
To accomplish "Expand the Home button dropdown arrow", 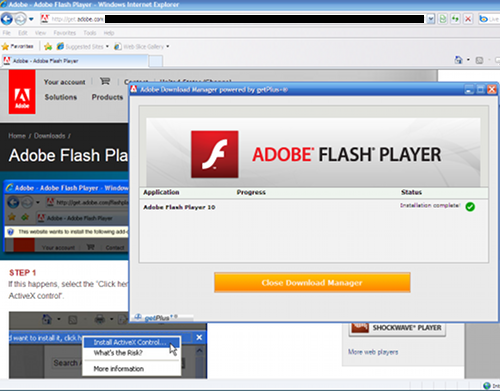I will pyautogui.click(x=468, y=60).
